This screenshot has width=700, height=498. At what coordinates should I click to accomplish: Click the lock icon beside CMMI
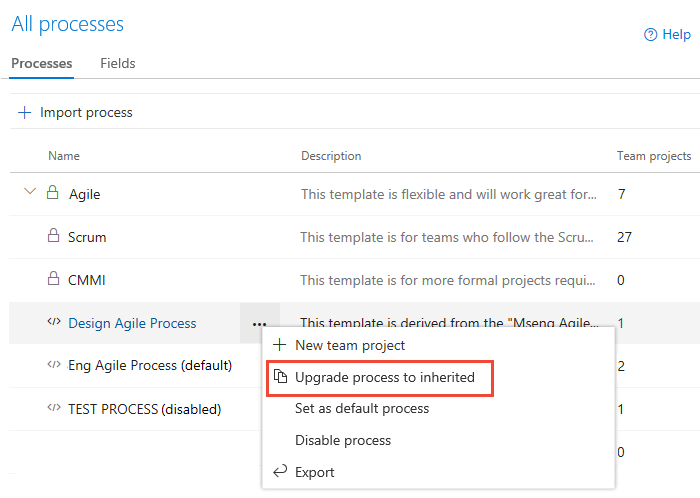(53, 280)
